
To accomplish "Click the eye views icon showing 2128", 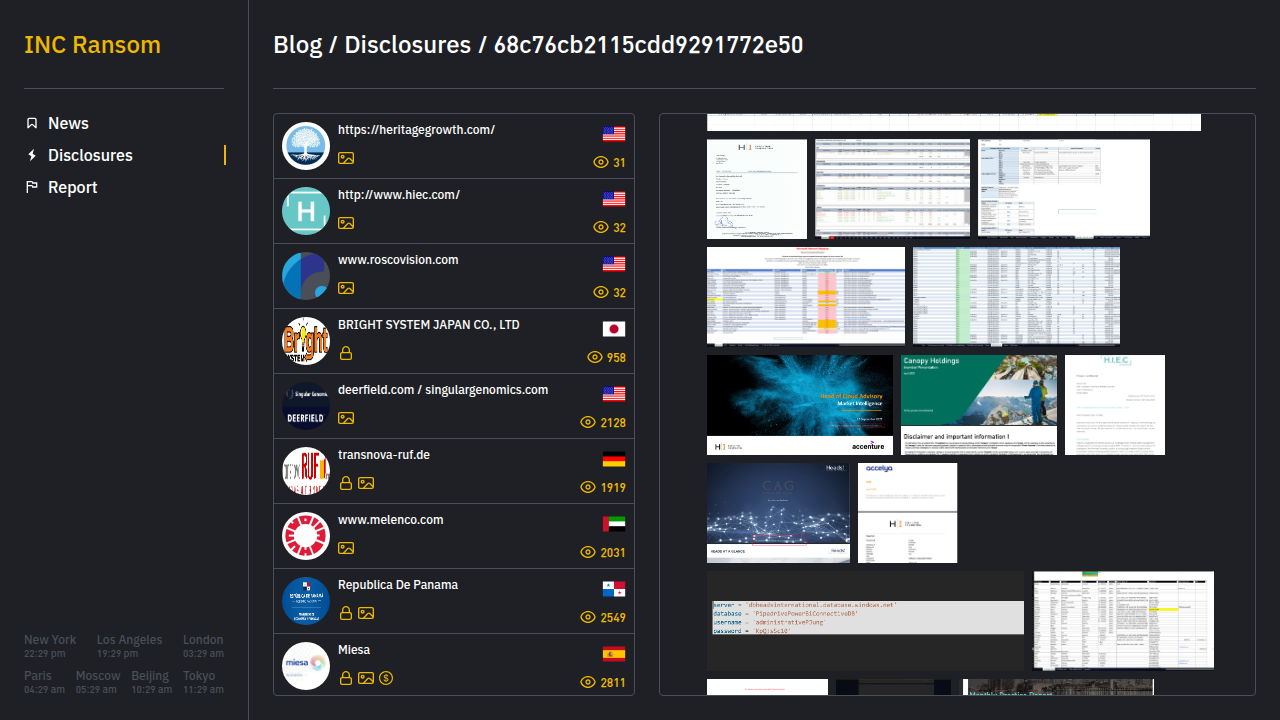I will 588,422.
